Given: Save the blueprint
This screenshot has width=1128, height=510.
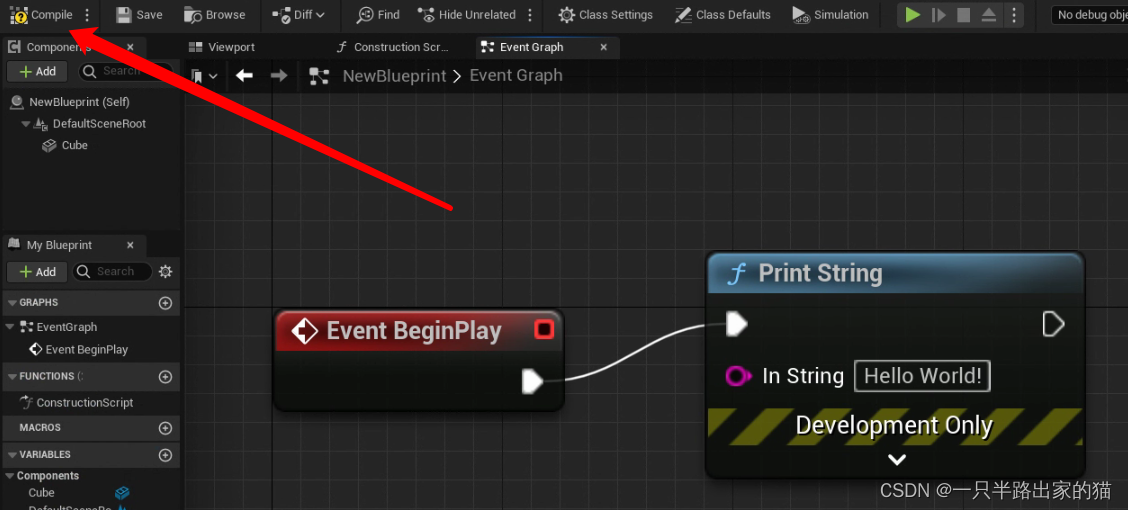Looking at the screenshot, I should (x=140, y=14).
